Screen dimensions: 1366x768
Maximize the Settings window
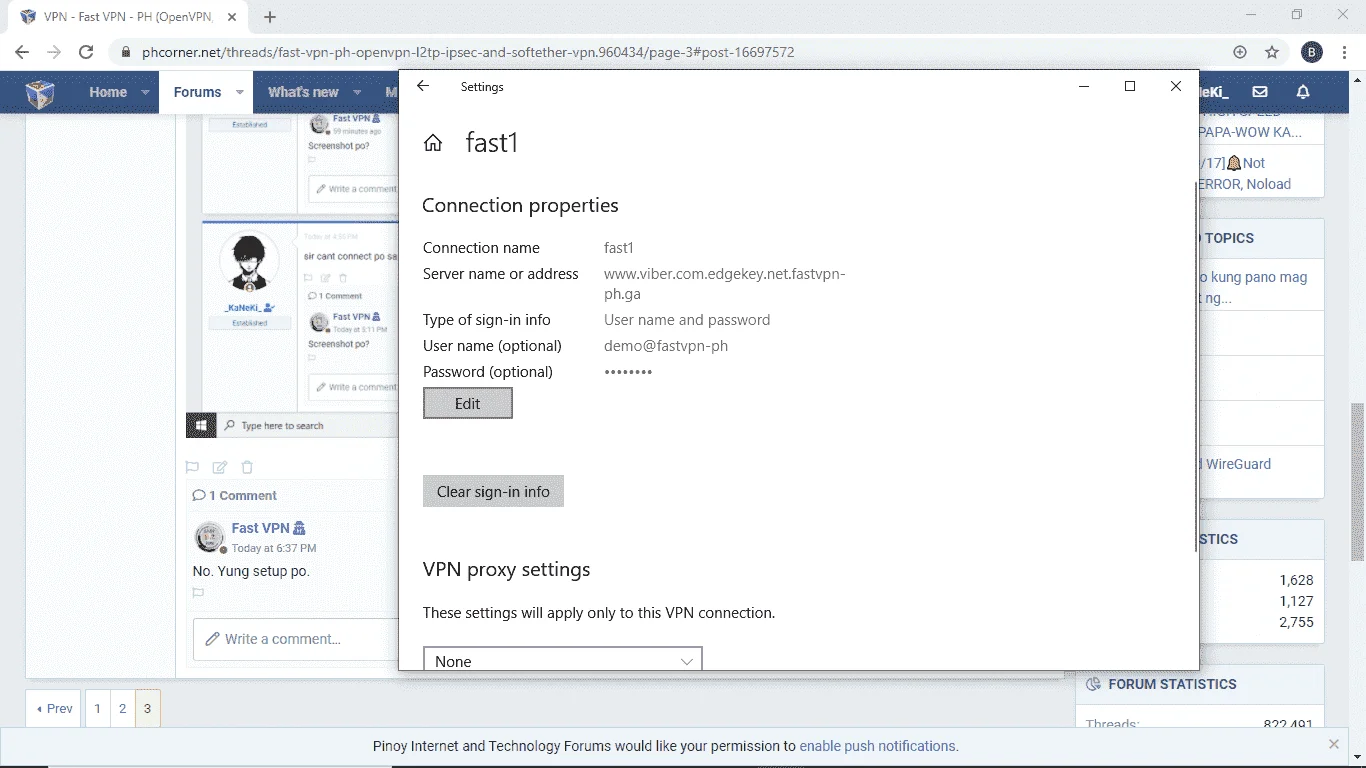pos(1130,86)
